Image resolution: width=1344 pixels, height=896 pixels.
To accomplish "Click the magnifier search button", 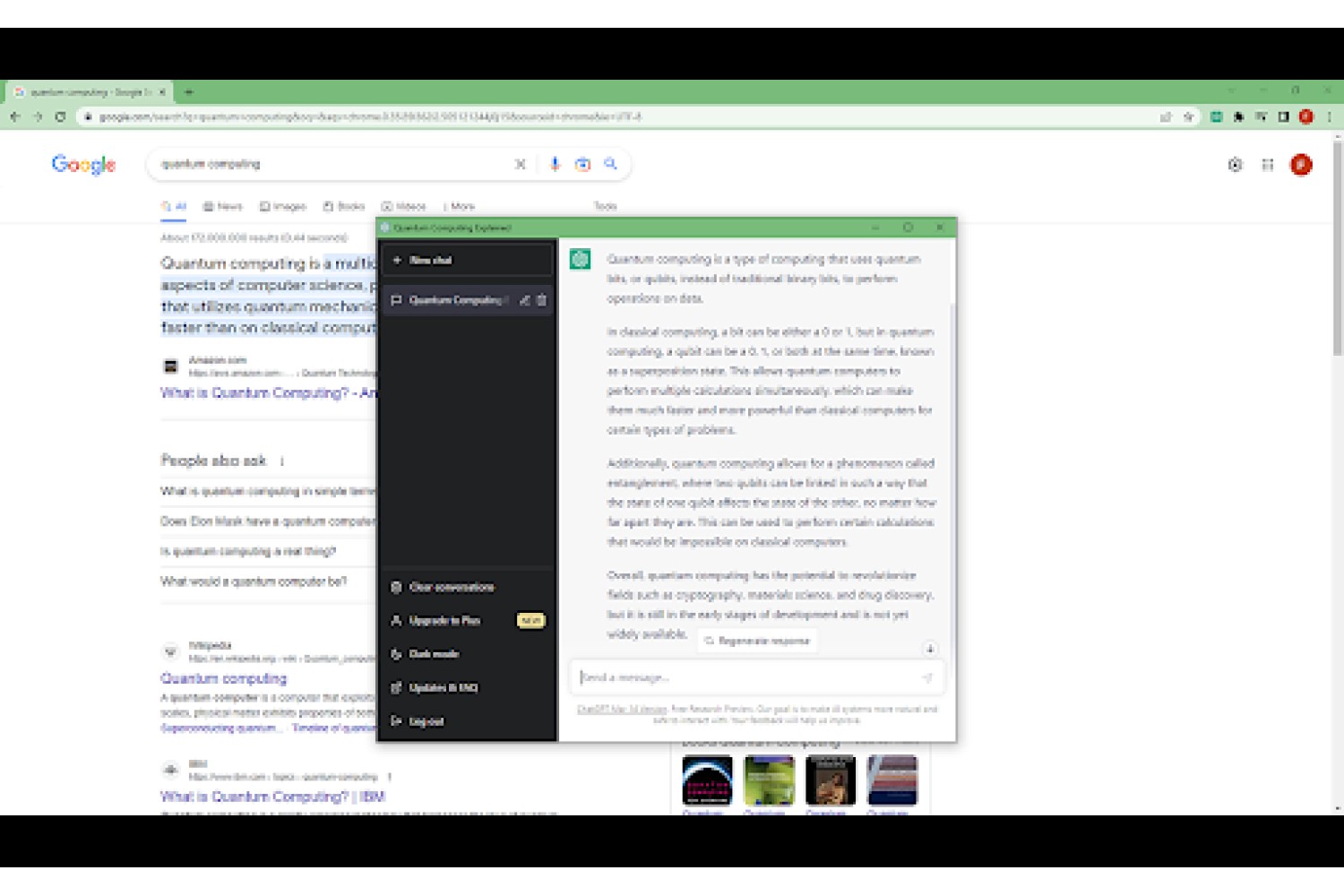I will click(x=610, y=164).
